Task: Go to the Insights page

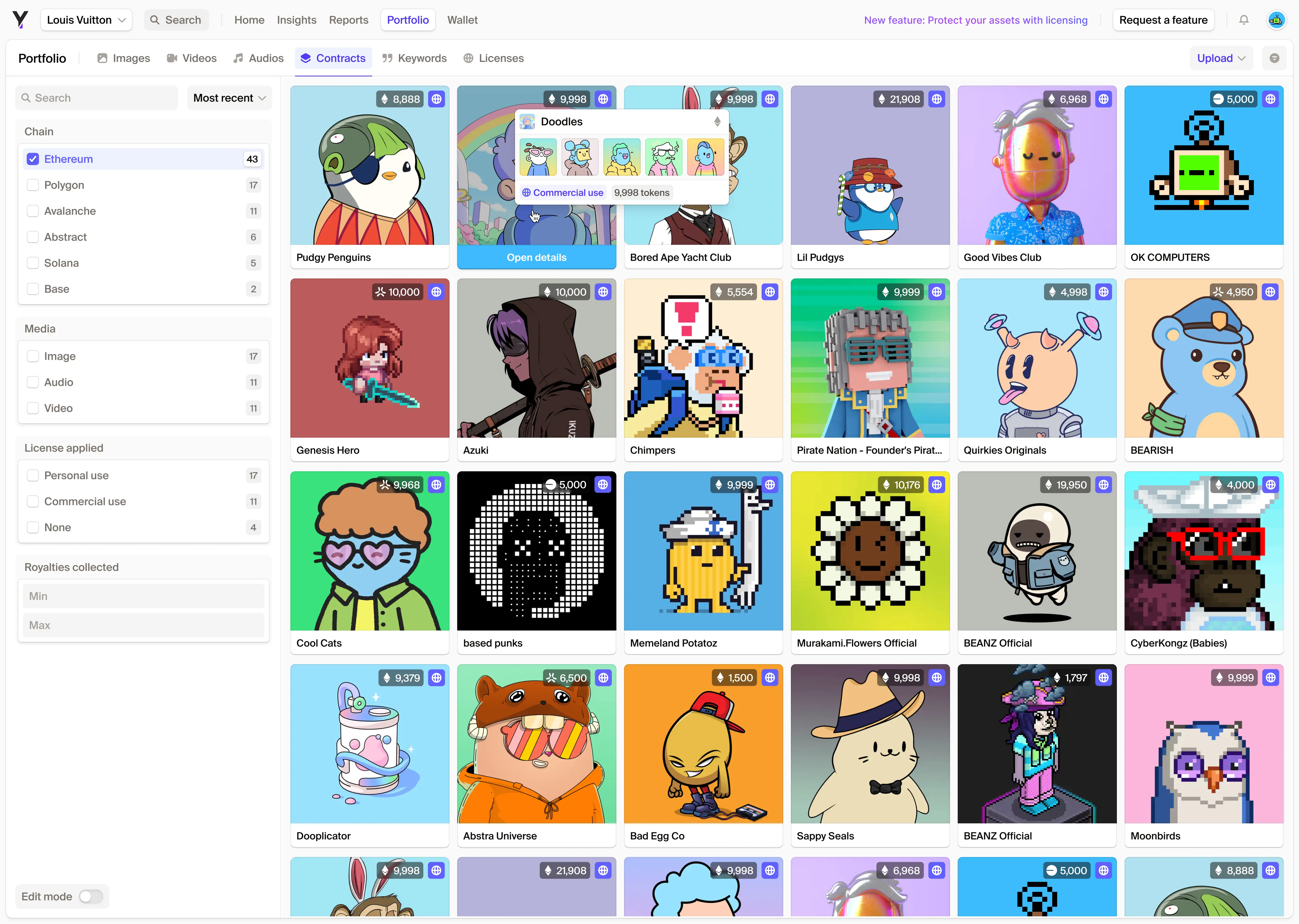Action: tap(296, 20)
